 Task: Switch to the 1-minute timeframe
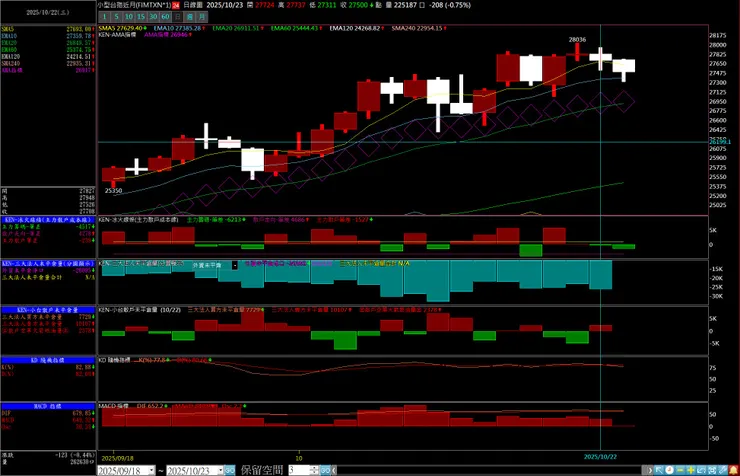point(104,17)
